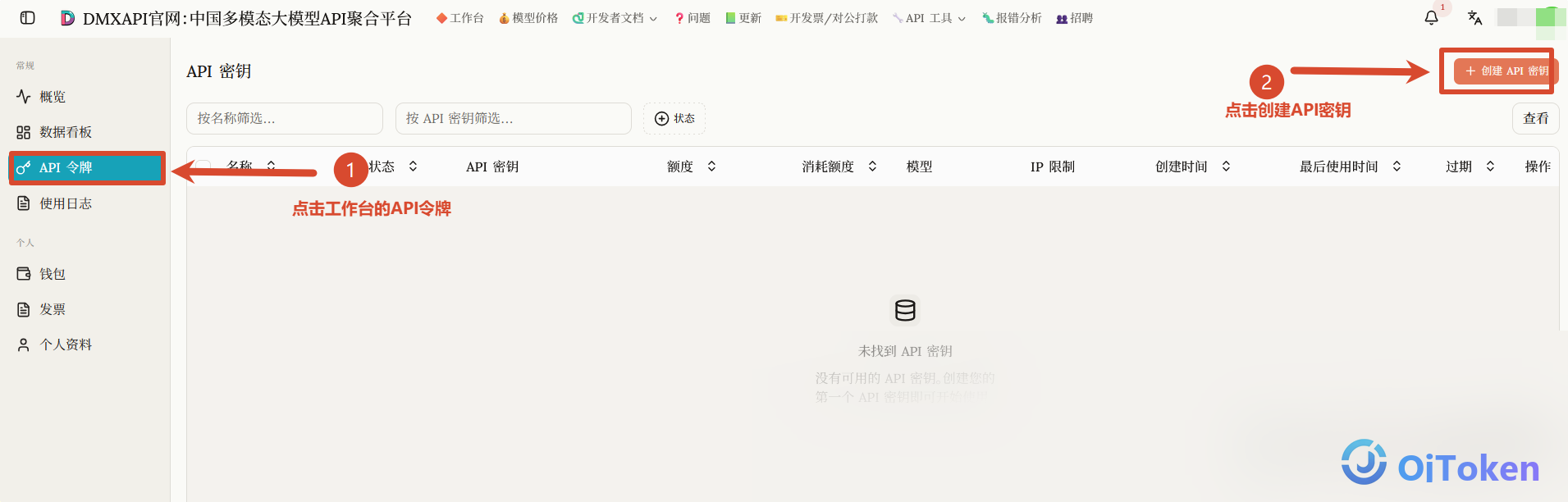Click the 操作 column header
The width and height of the screenshot is (1568, 502).
click(x=1538, y=167)
